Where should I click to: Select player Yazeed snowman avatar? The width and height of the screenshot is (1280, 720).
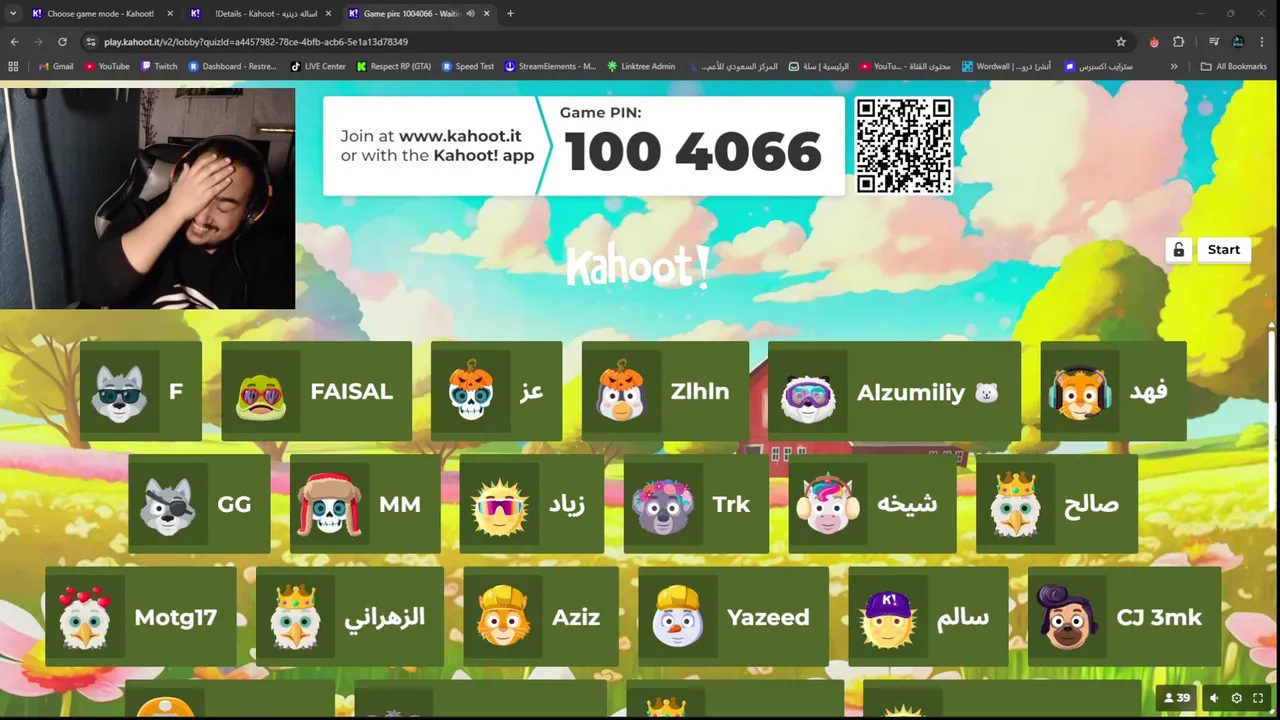point(677,618)
